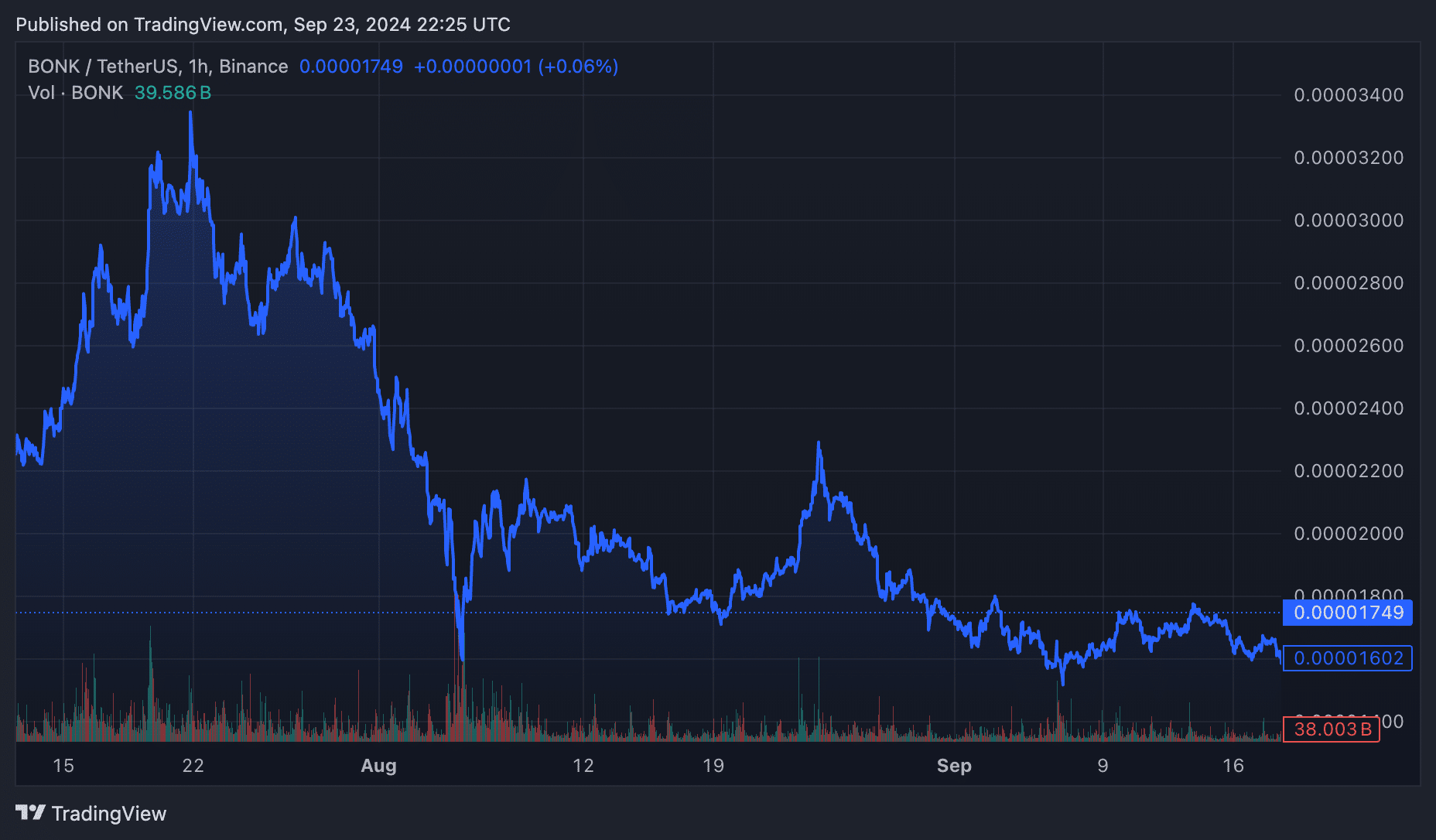Click the BONK / TetherUS, 1h, Binance symbol title
The width and height of the screenshot is (1436, 840).
tap(158, 67)
